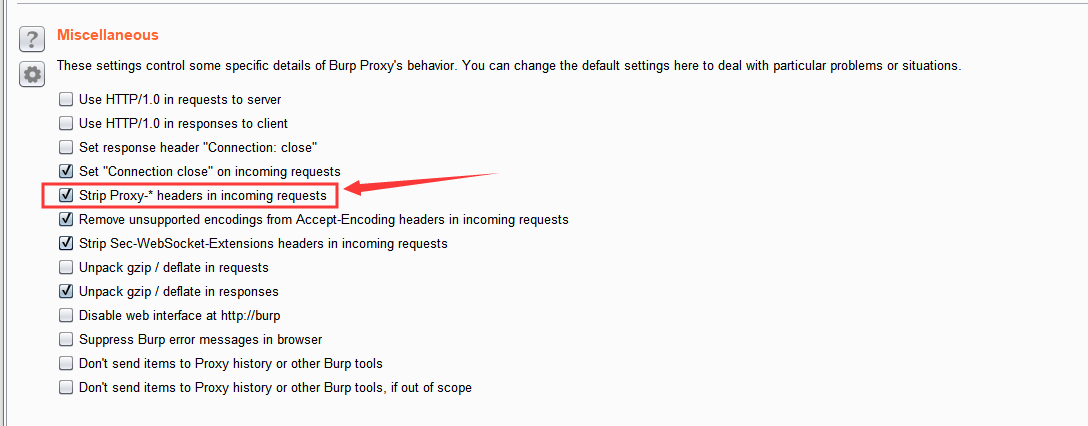The width and height of the screenshot is (1088, 426).
Task: Click the Suppress Burp error messages label
Action: (200, 340)
